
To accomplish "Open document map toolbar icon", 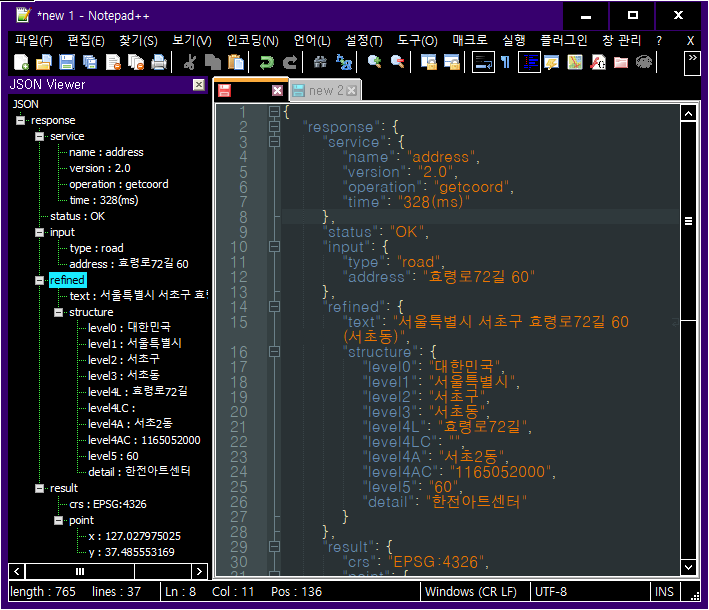I will pos(575,62).
